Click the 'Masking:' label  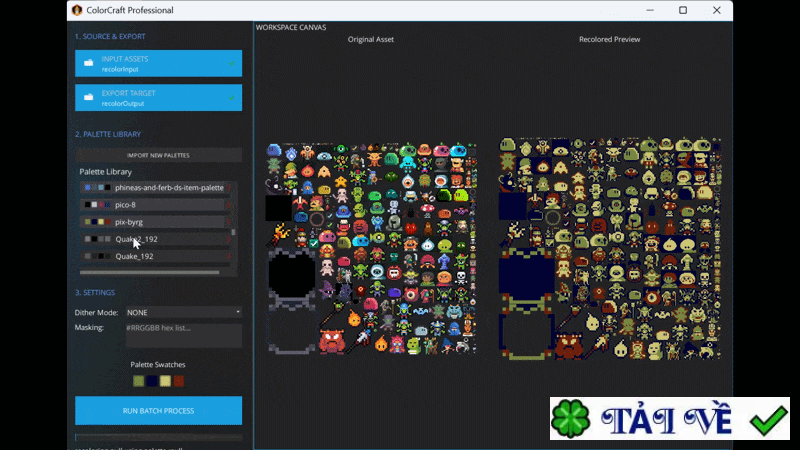tap(89, 327)
